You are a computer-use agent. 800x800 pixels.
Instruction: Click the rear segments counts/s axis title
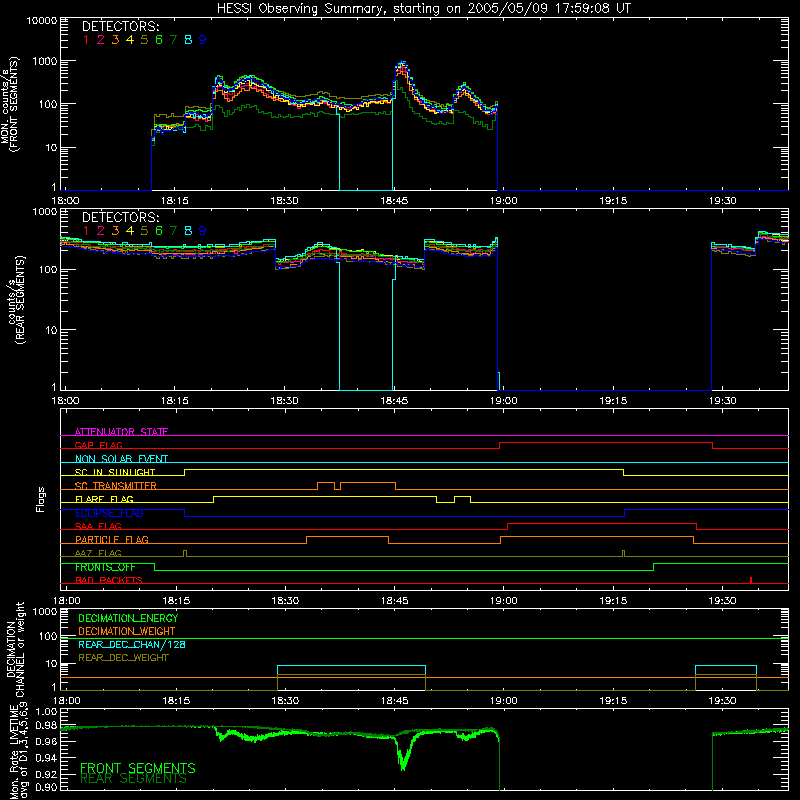click(x=16, y=300)
